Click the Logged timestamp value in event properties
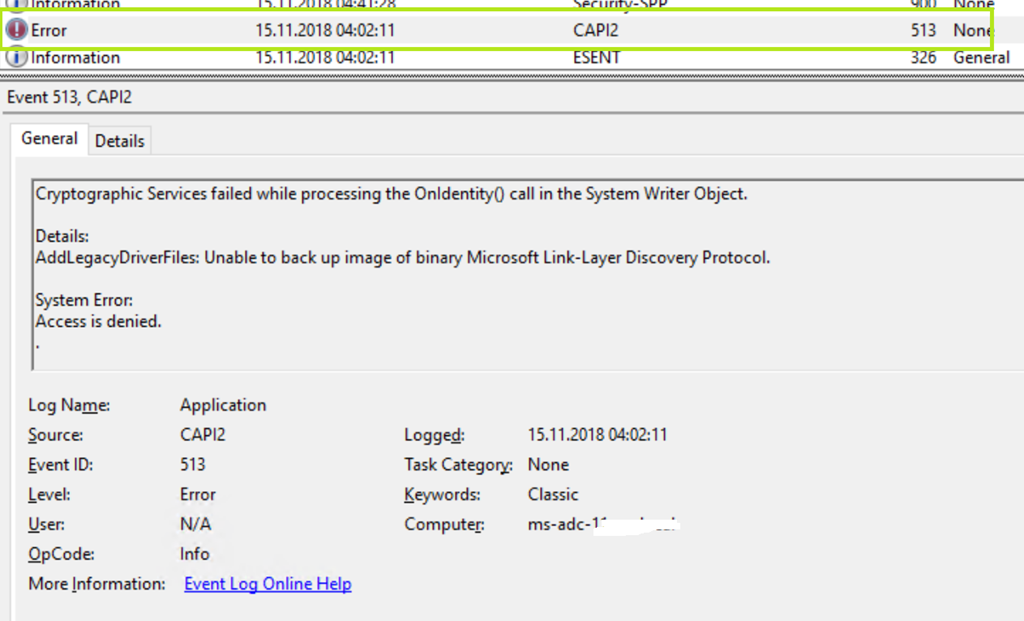The width and height of the screenshot is (1024, 621). [x=597, y=435]
